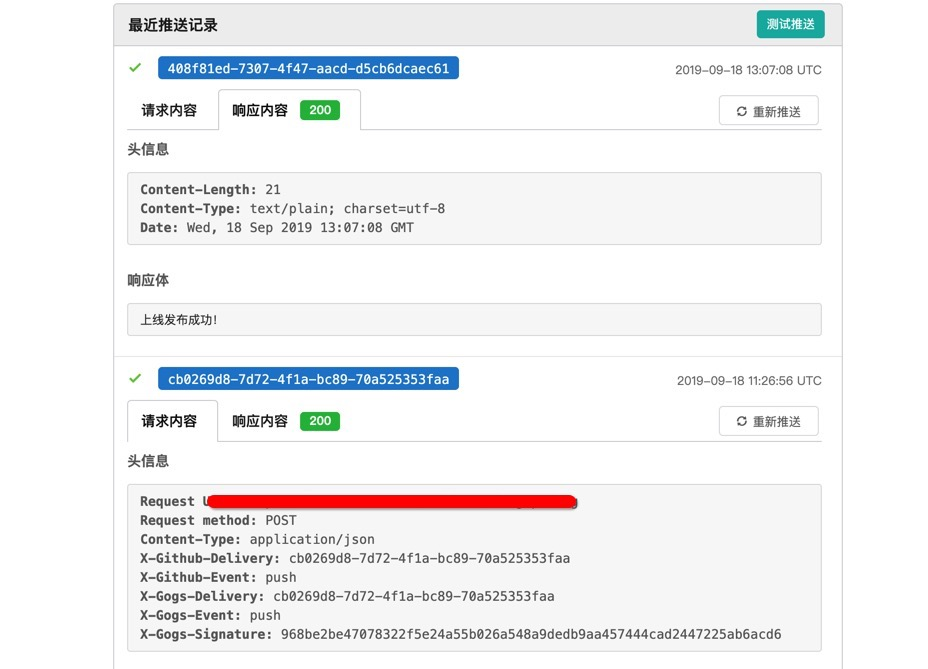Click the 2019-09-18 13:07:08 UTC timestamp
The height and width of the screenshot is (669, 928).
pos(748,70)
